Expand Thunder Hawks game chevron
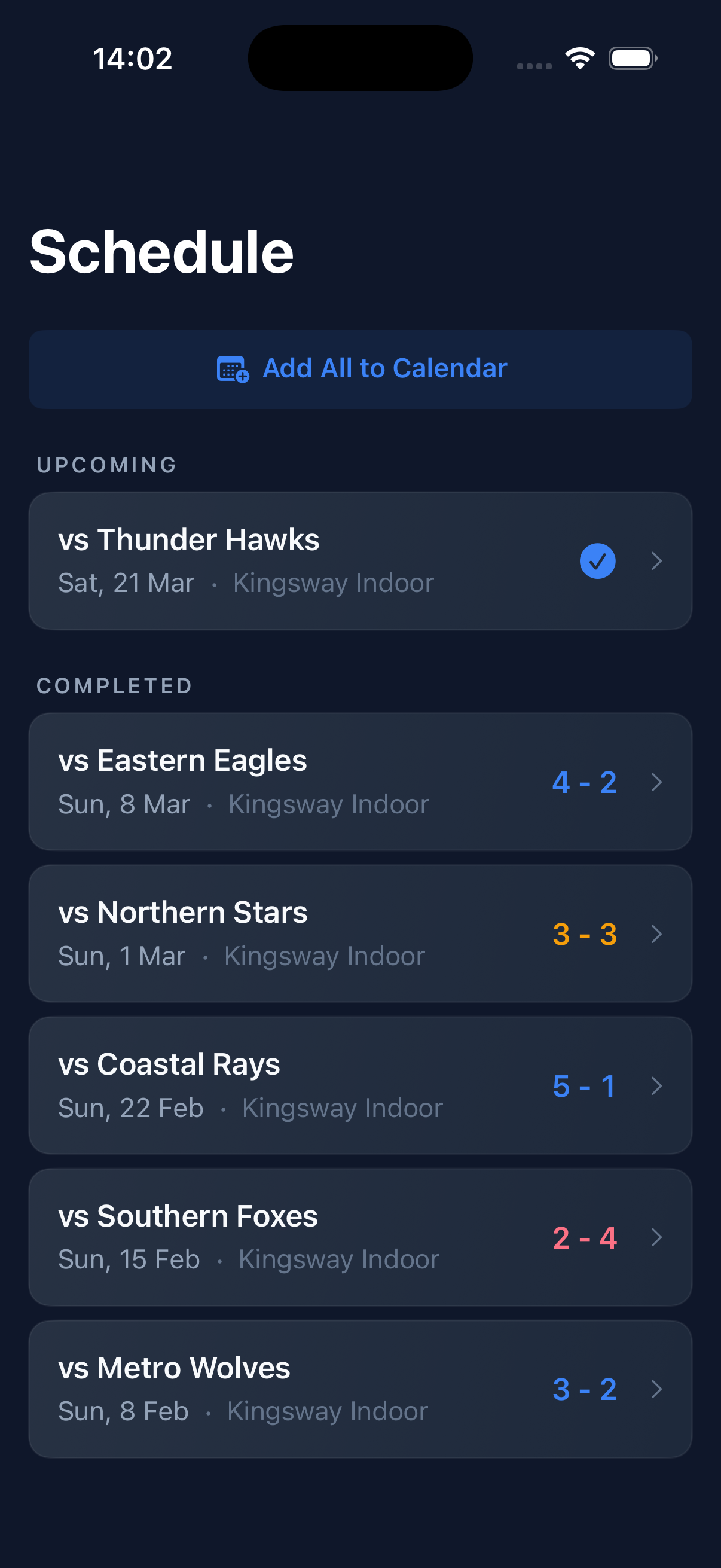721x1568 pixels. tap(656, 560)
